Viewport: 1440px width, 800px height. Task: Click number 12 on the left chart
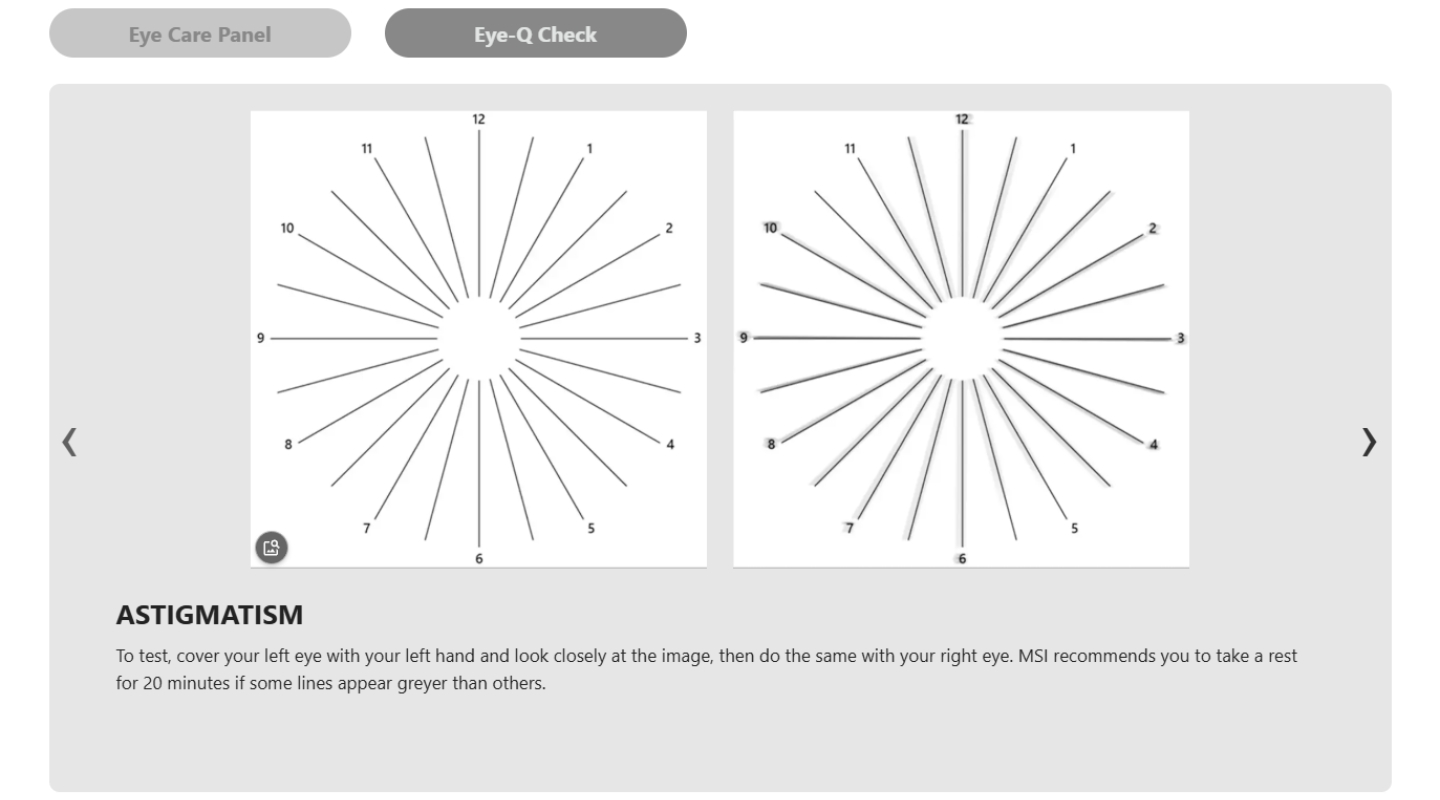point(479,119)
